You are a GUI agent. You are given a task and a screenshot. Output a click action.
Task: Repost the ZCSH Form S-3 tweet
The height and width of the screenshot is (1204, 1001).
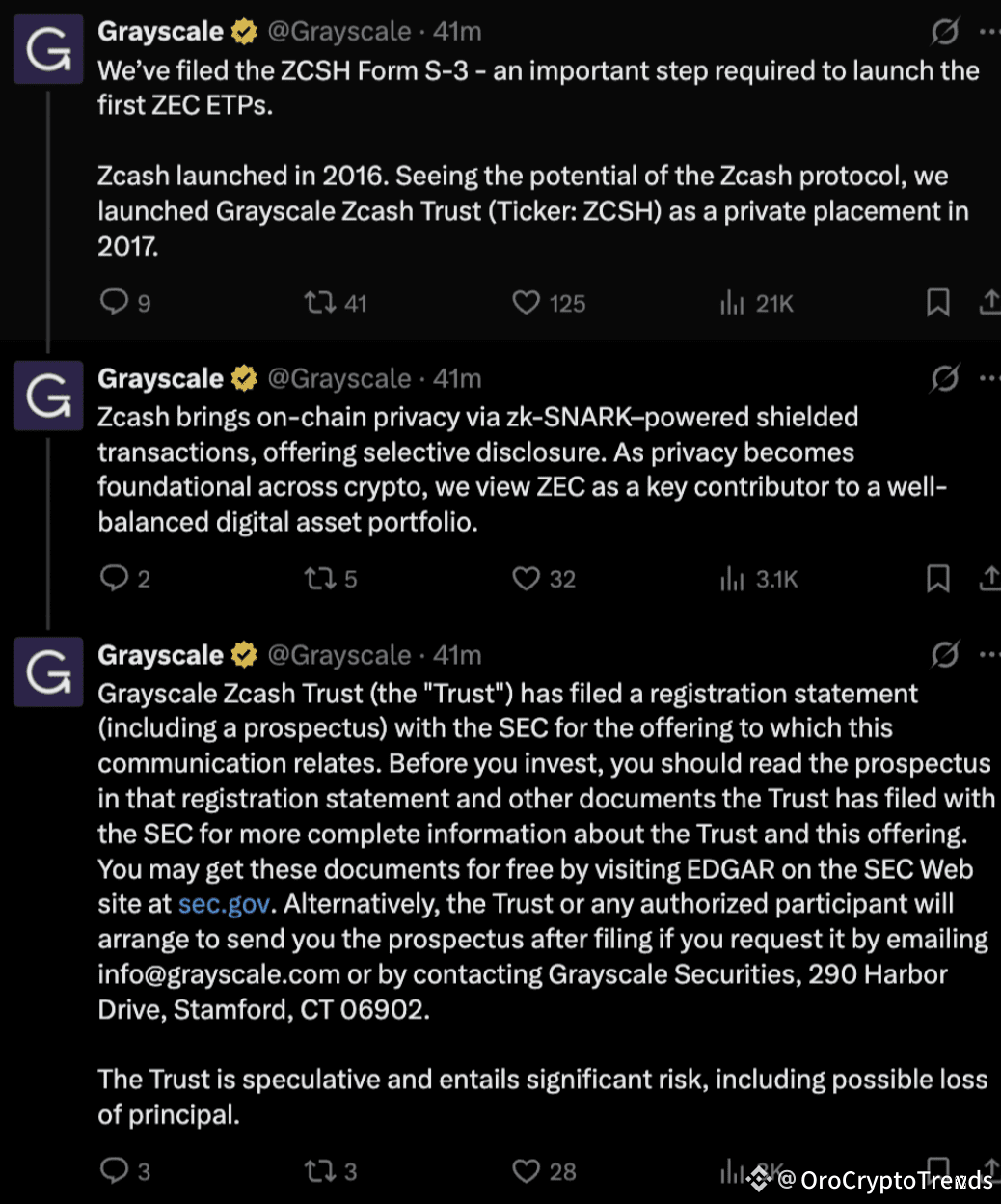point(319,303)
